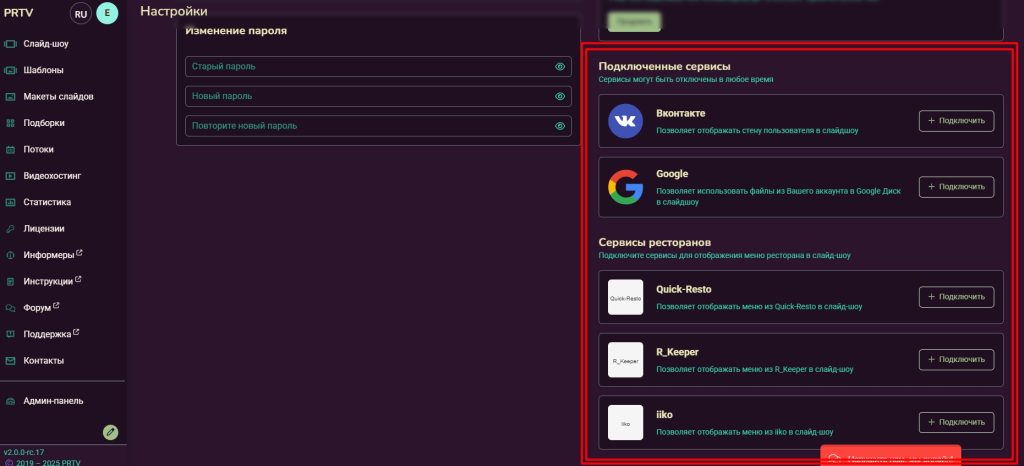This screenshot has width=1024, height=466.
Task: Click the Сервисы ресторанов heading
Action: tap(655, 243)
